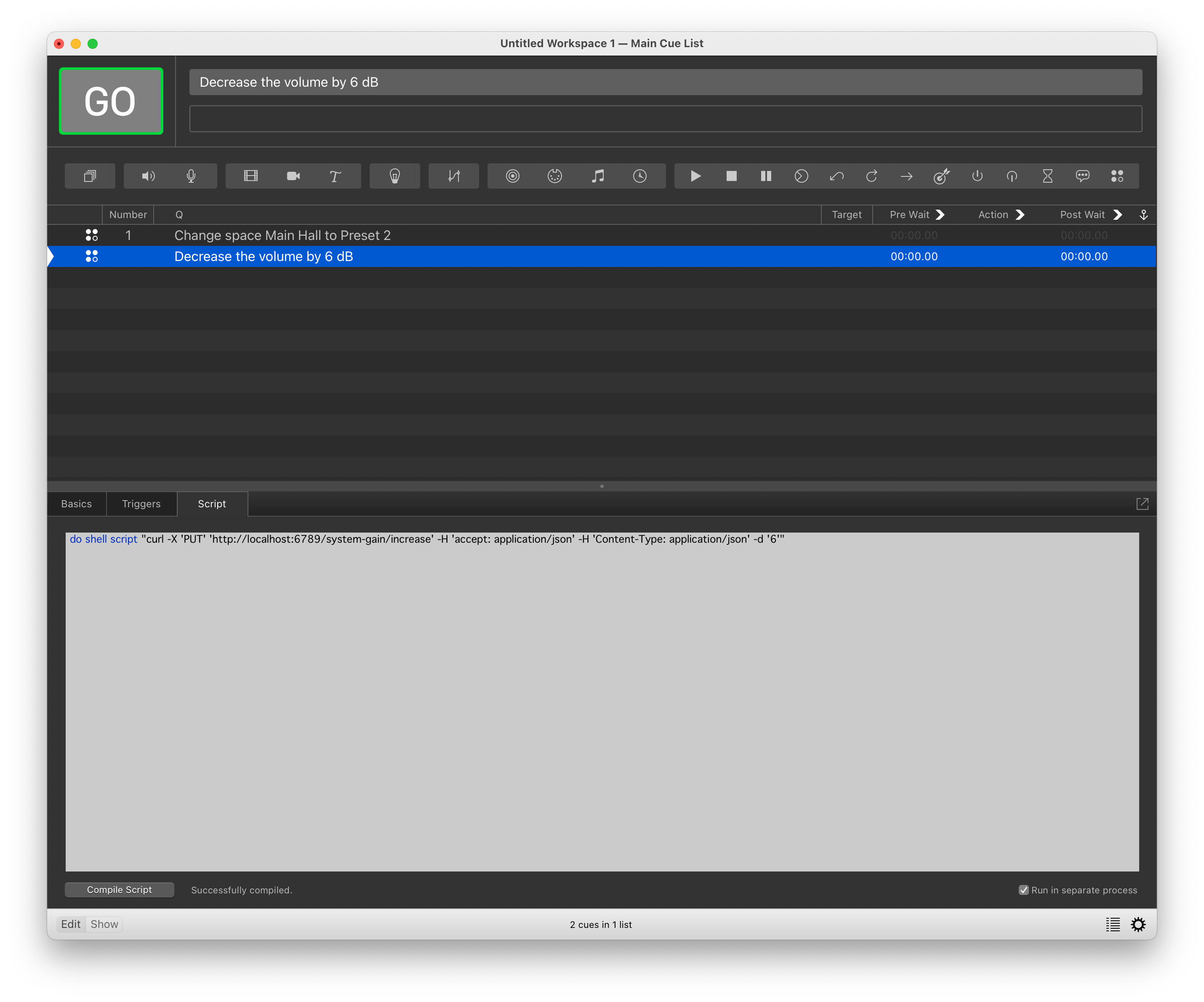
Task: Add a Text cue
Action: click(336, 176)
